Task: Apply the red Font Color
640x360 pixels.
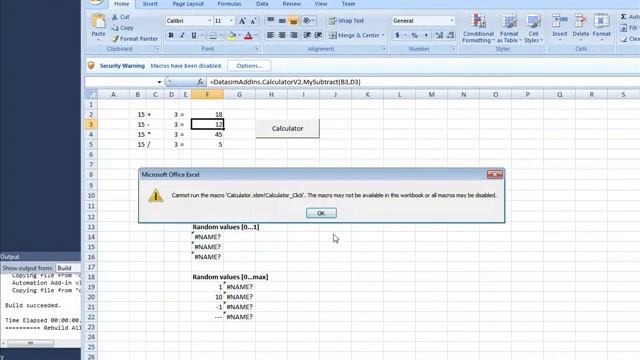Action: click(x=248, y=36)
